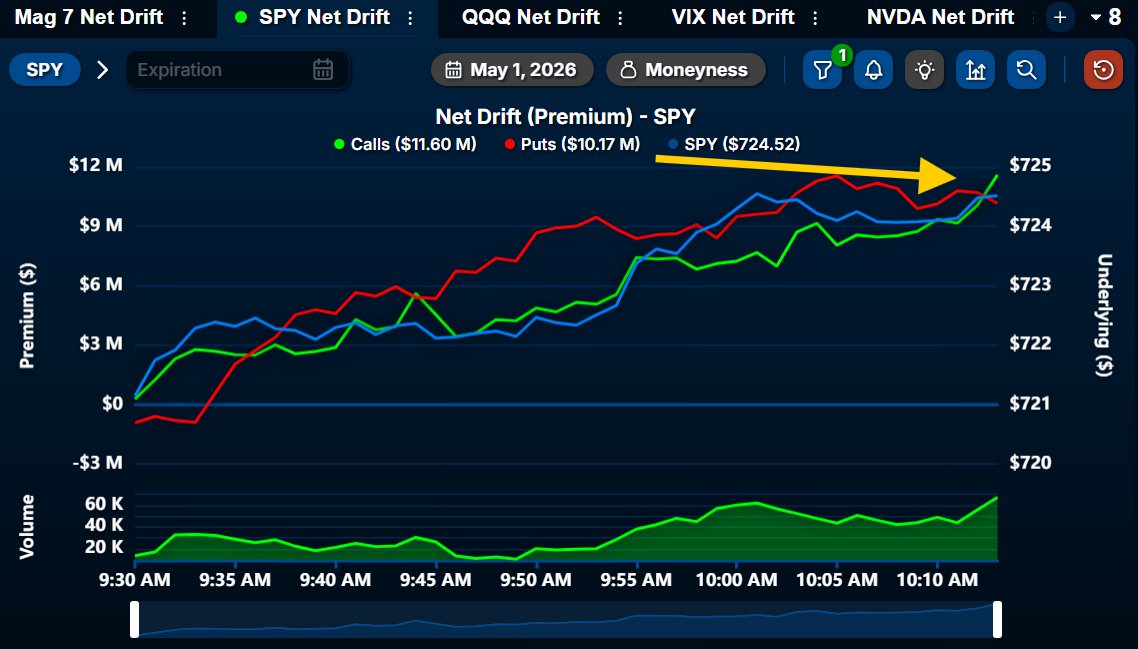Screen dimensions: 1138x649
Task: Click the '10:00 AM' time axis label
Action: (736, 580)
